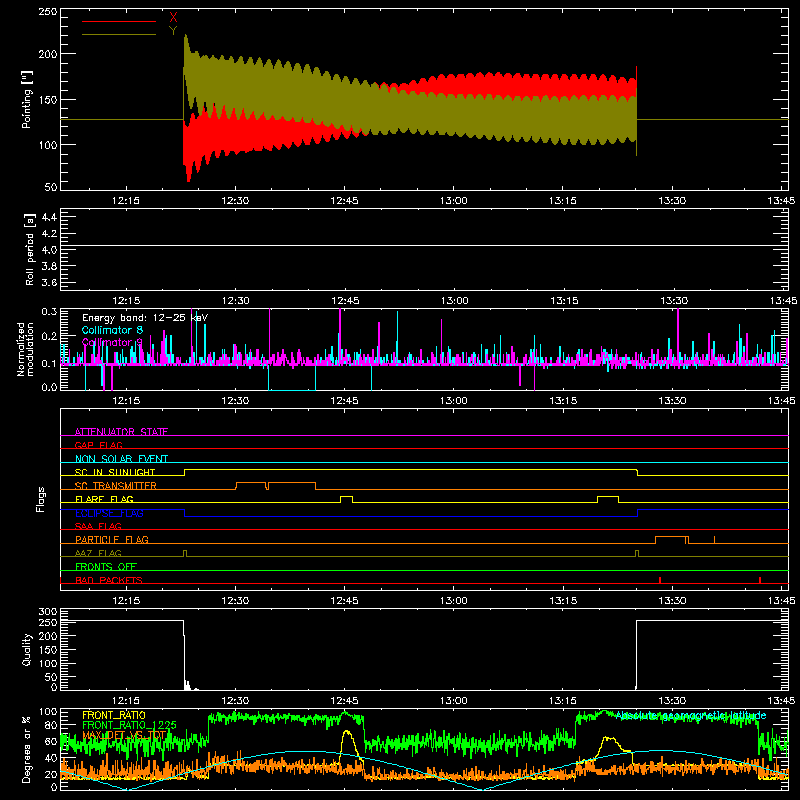Click the 'Degrees or %' axis title
800x800 pixels.
(27, 749)
